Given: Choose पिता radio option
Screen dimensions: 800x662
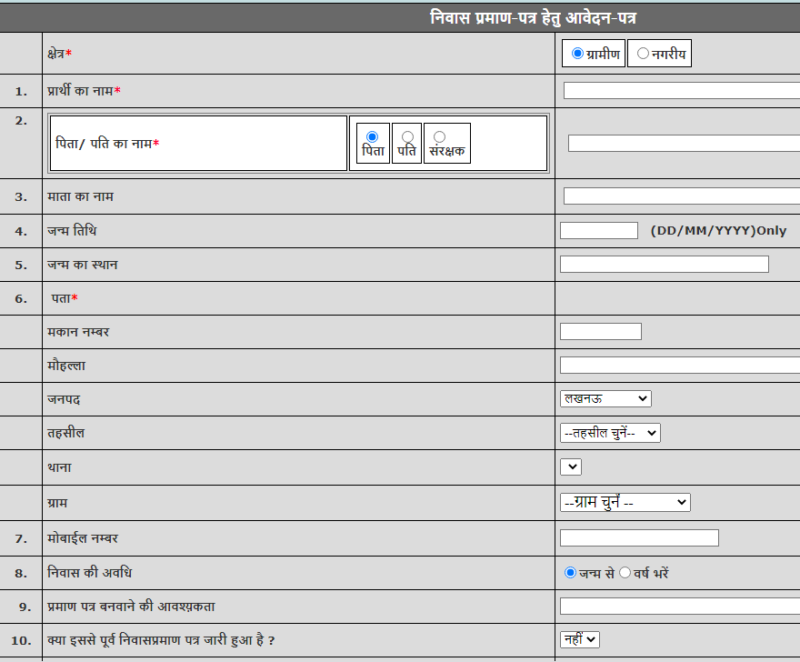Looking at the screenshot, I should pyautogui.click(x=372, y=137).
